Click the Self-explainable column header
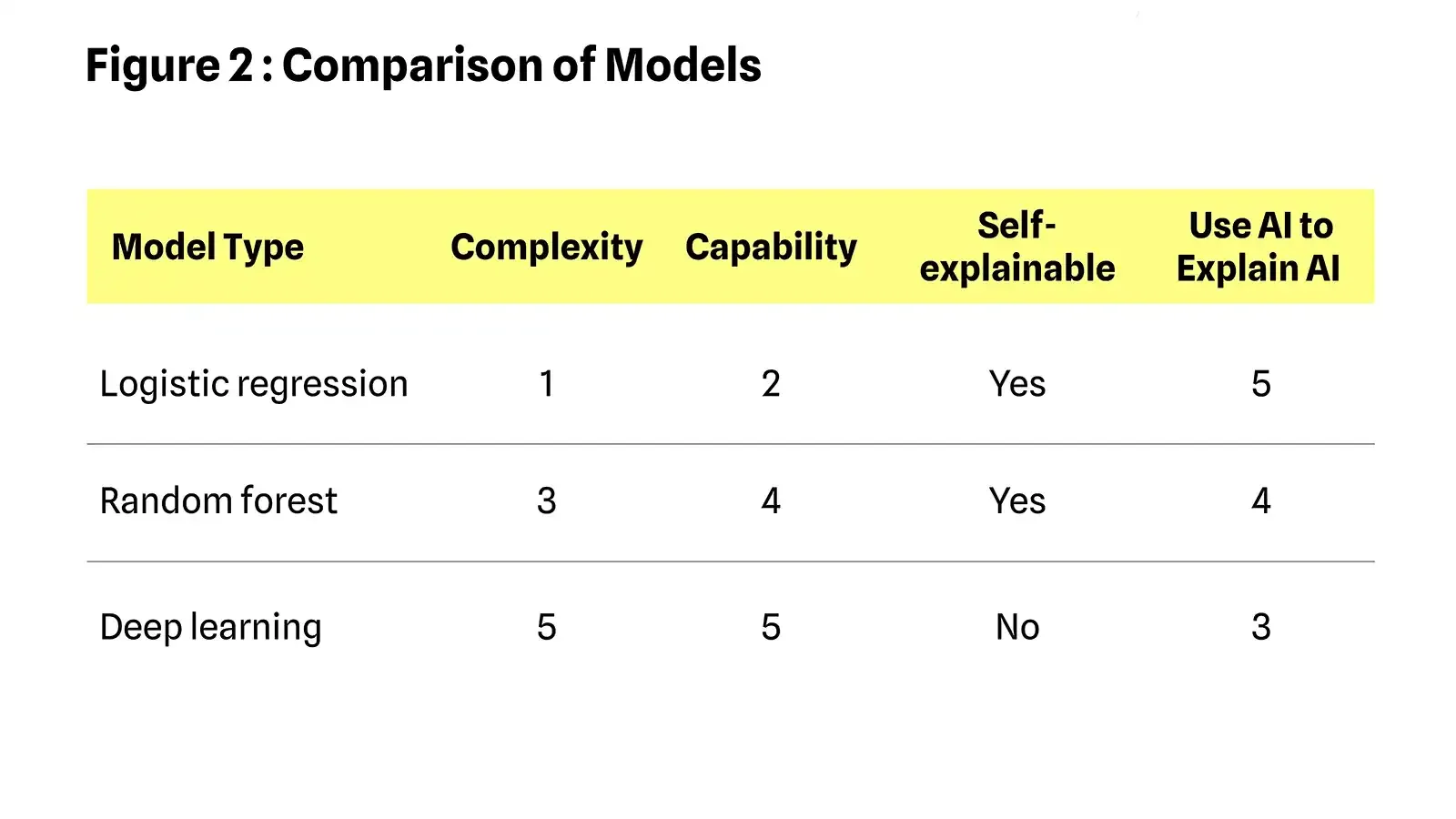1456x819 pixels. tap(1016, 247)
